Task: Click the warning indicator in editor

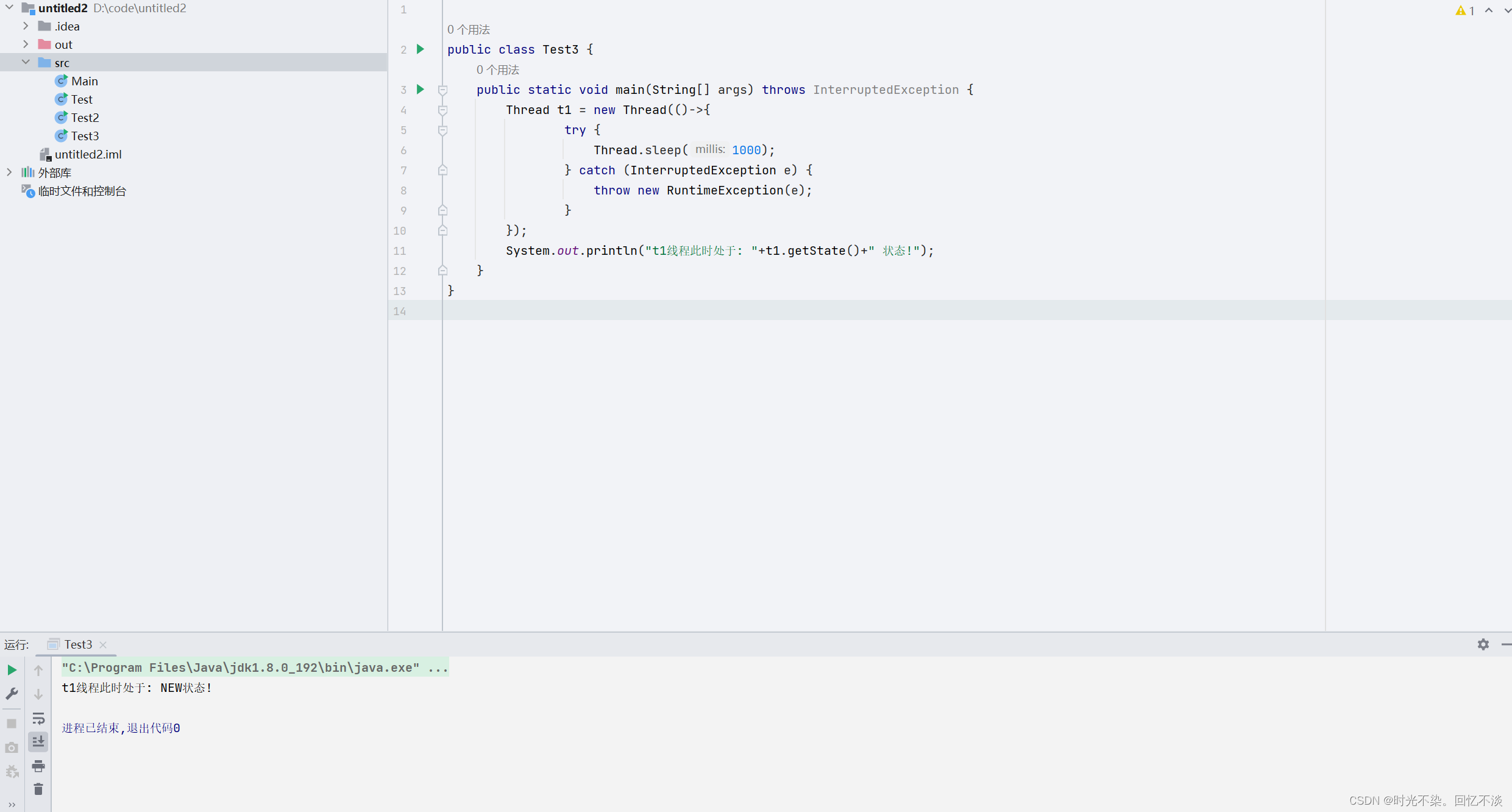Action: (1465, 10)
